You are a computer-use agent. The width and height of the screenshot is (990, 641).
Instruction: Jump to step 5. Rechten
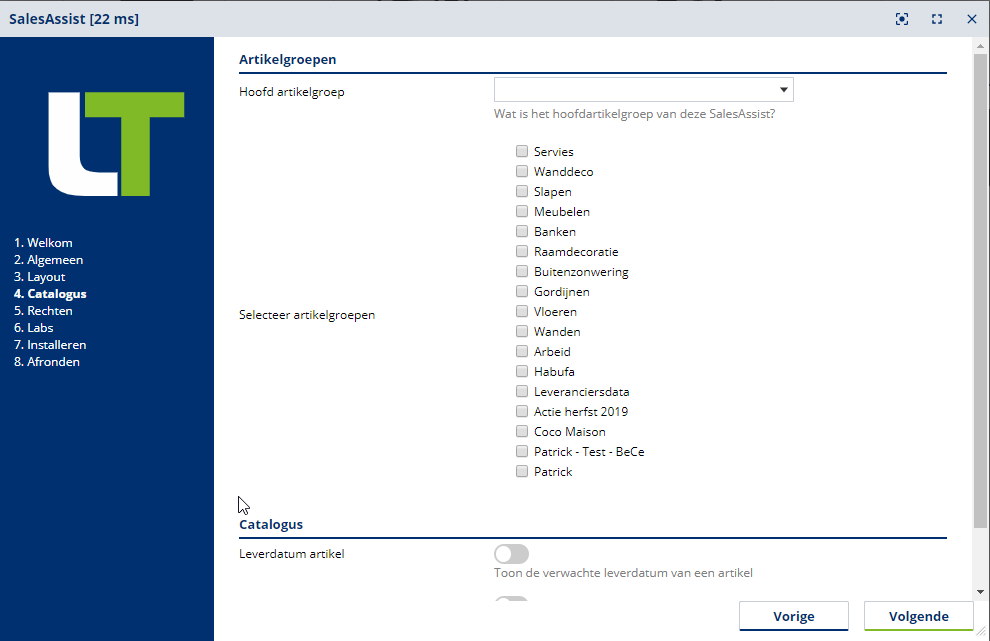[x=43, y=311]
